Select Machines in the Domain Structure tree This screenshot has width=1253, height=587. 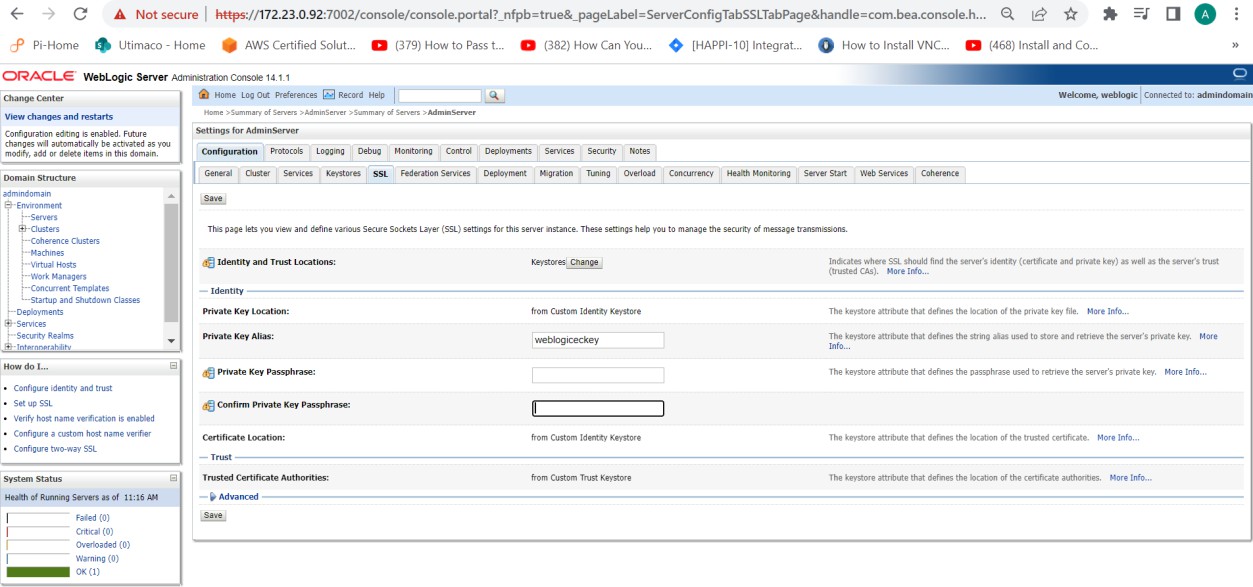(x=47, y=253)
